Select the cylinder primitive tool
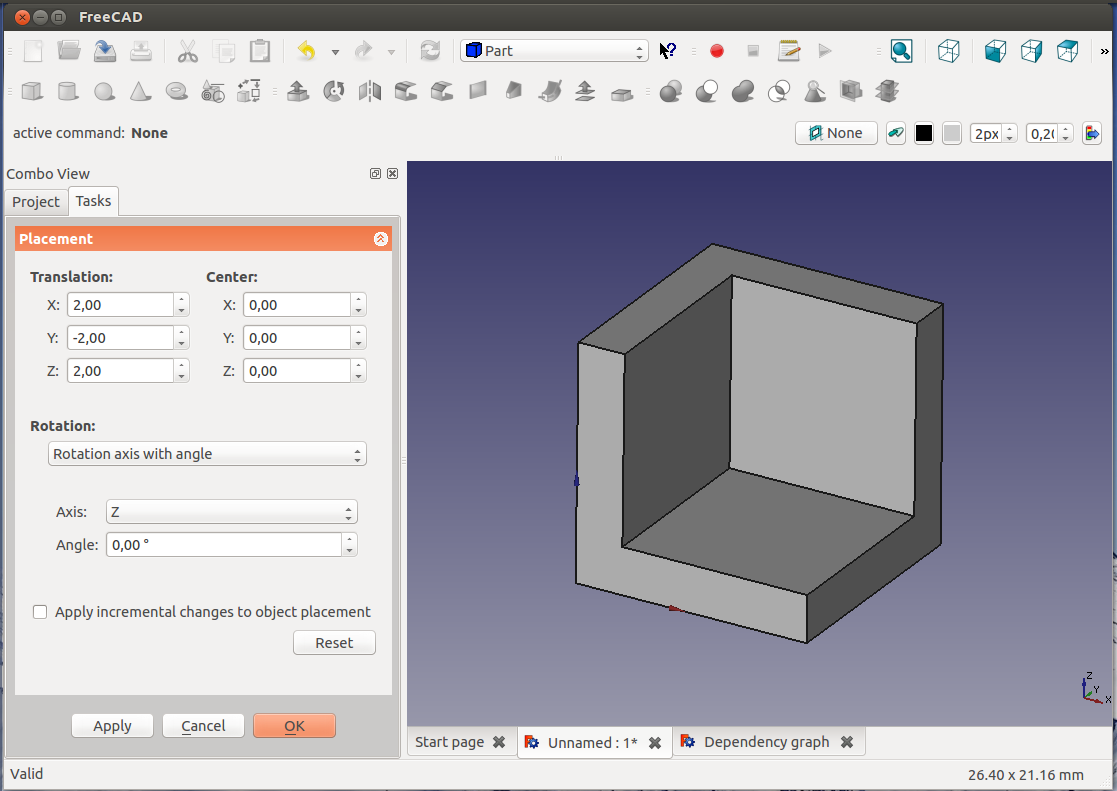 click(68, 92)
